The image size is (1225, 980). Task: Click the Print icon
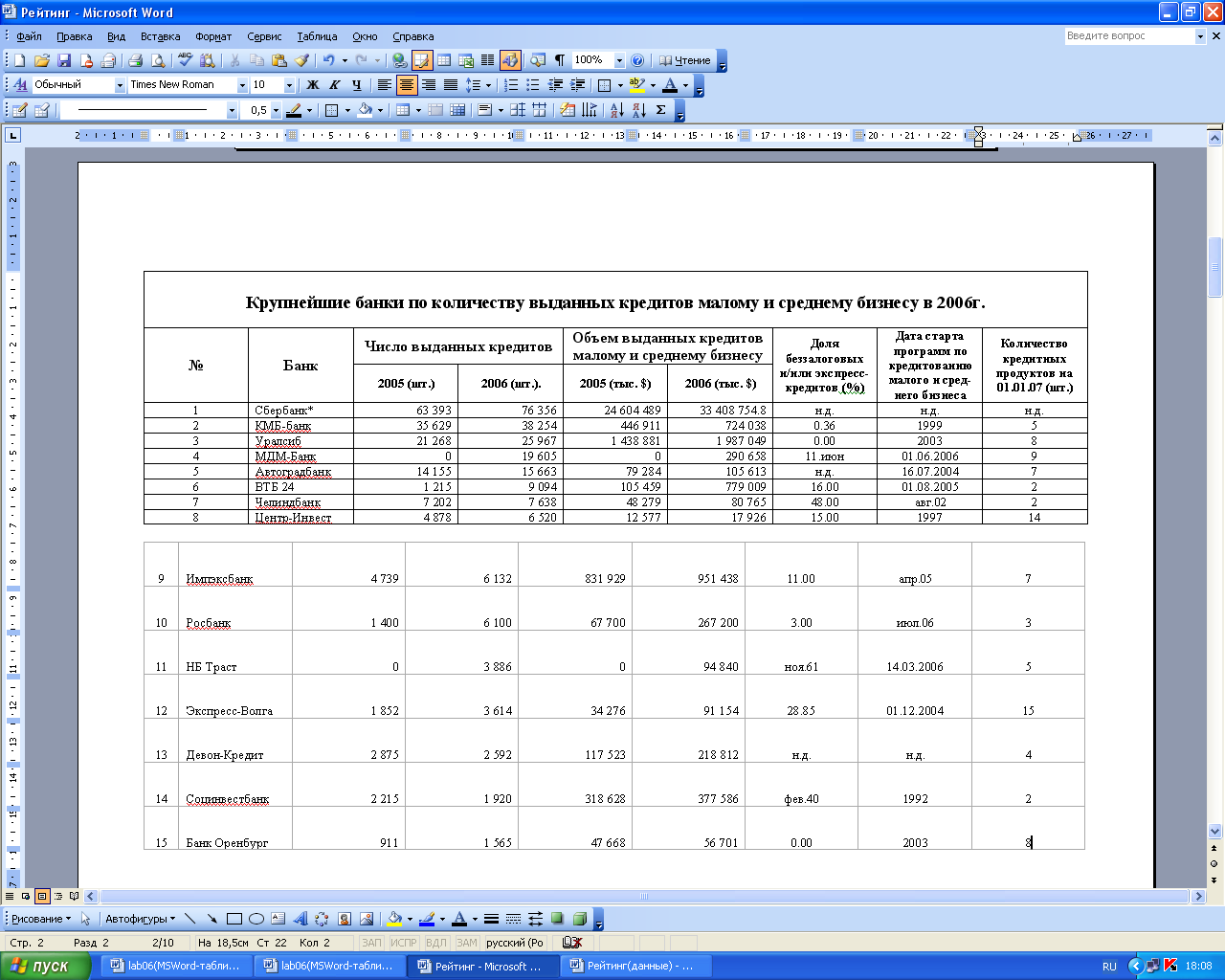136,60
